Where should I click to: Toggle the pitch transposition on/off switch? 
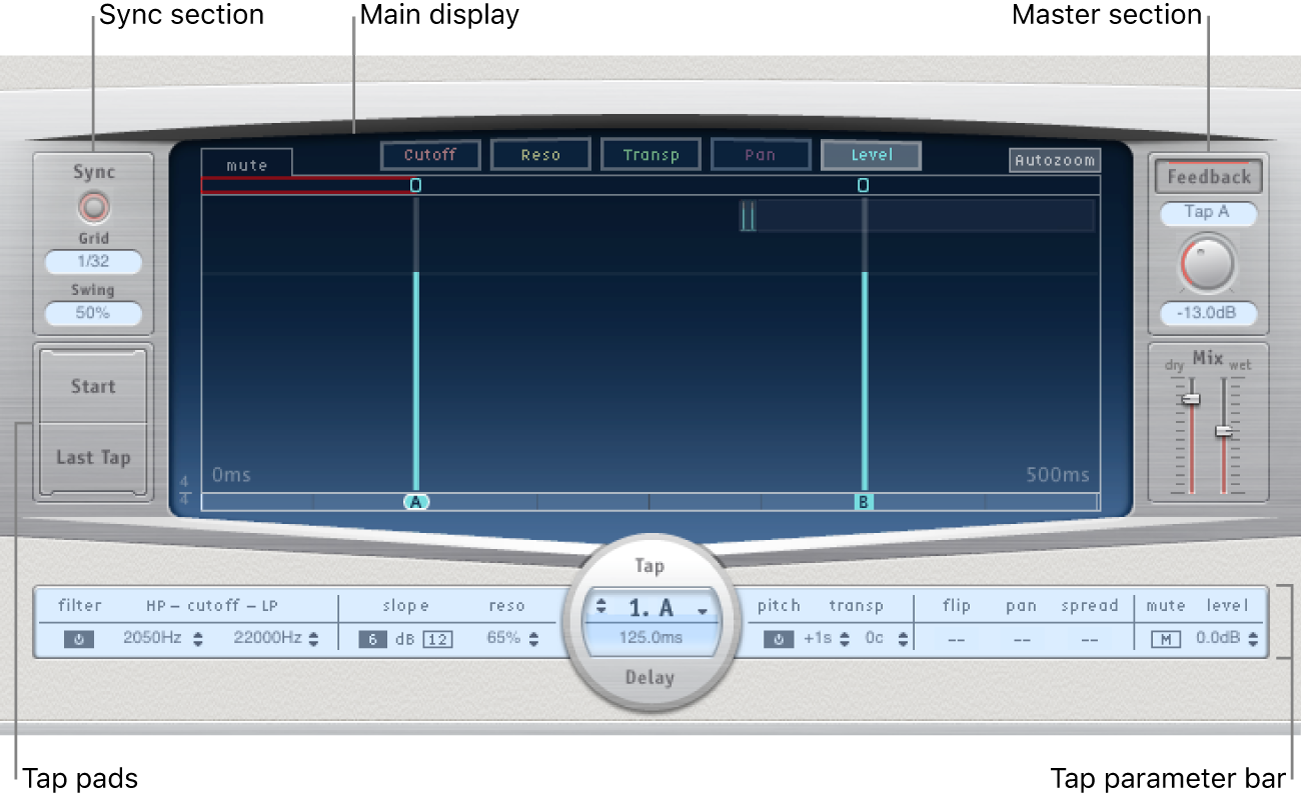click(778, 639)
